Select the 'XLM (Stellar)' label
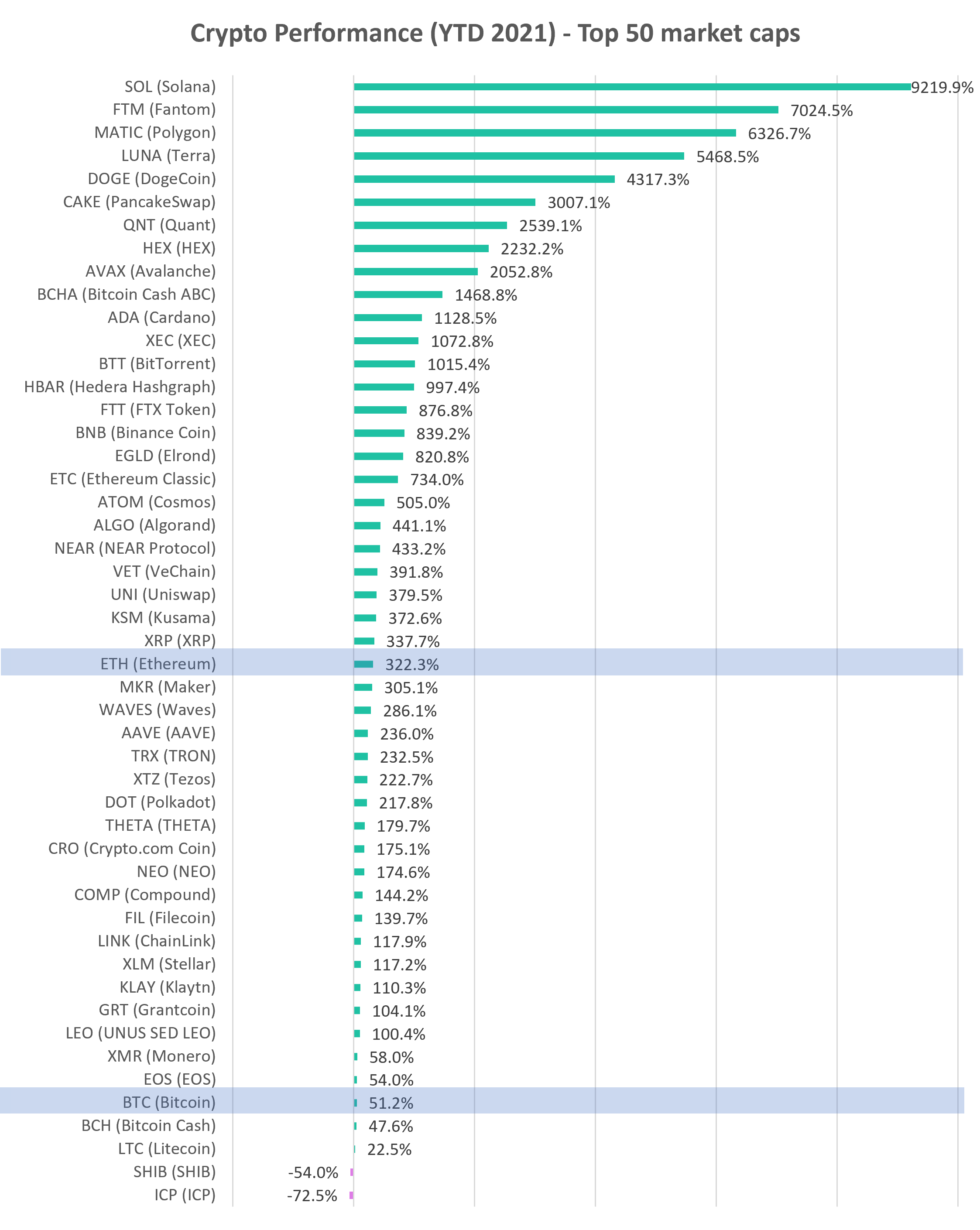This screenshot has height=1230, width=980. [x=169, y=964]
